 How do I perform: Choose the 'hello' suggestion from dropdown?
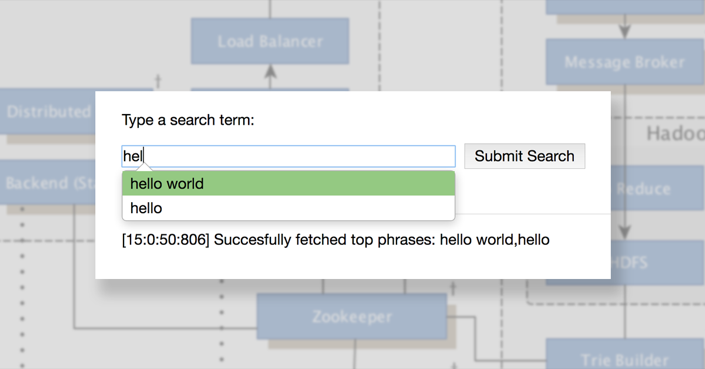pos(288,208)
